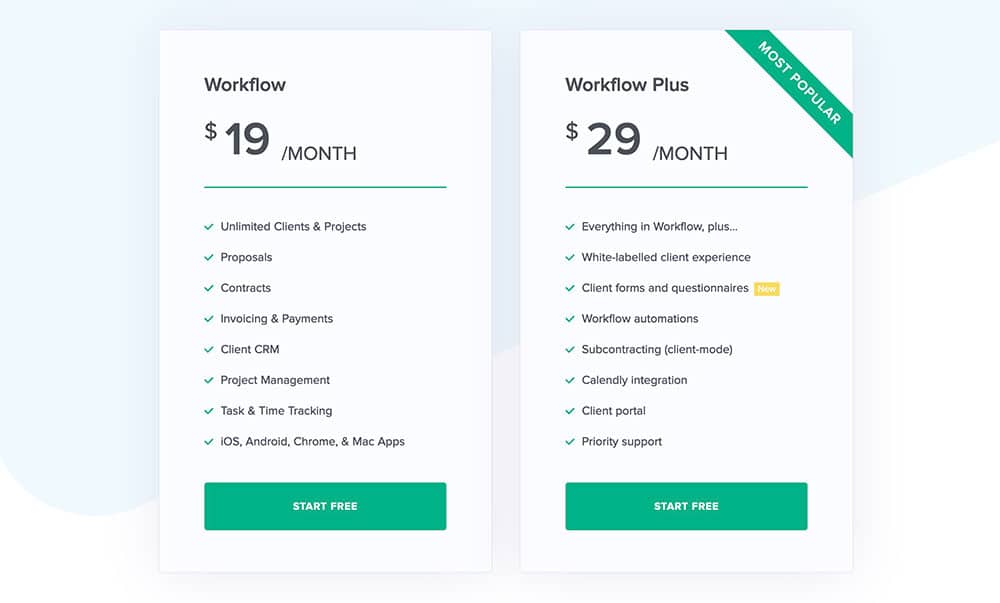This screenshot has width=1000, height=603.
Task: Click the Start Free button under Workflow
Action: [x=325, y=506]
